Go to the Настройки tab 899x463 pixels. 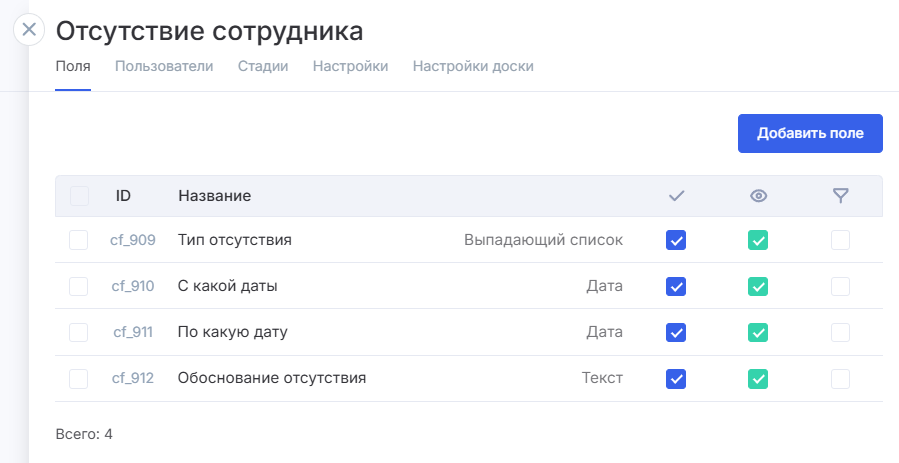(350, 67)
